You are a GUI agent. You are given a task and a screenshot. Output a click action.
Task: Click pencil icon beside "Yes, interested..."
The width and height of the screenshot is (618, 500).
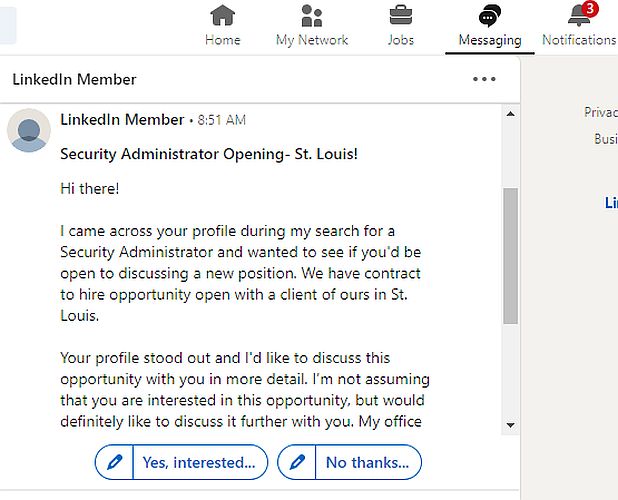115,462
